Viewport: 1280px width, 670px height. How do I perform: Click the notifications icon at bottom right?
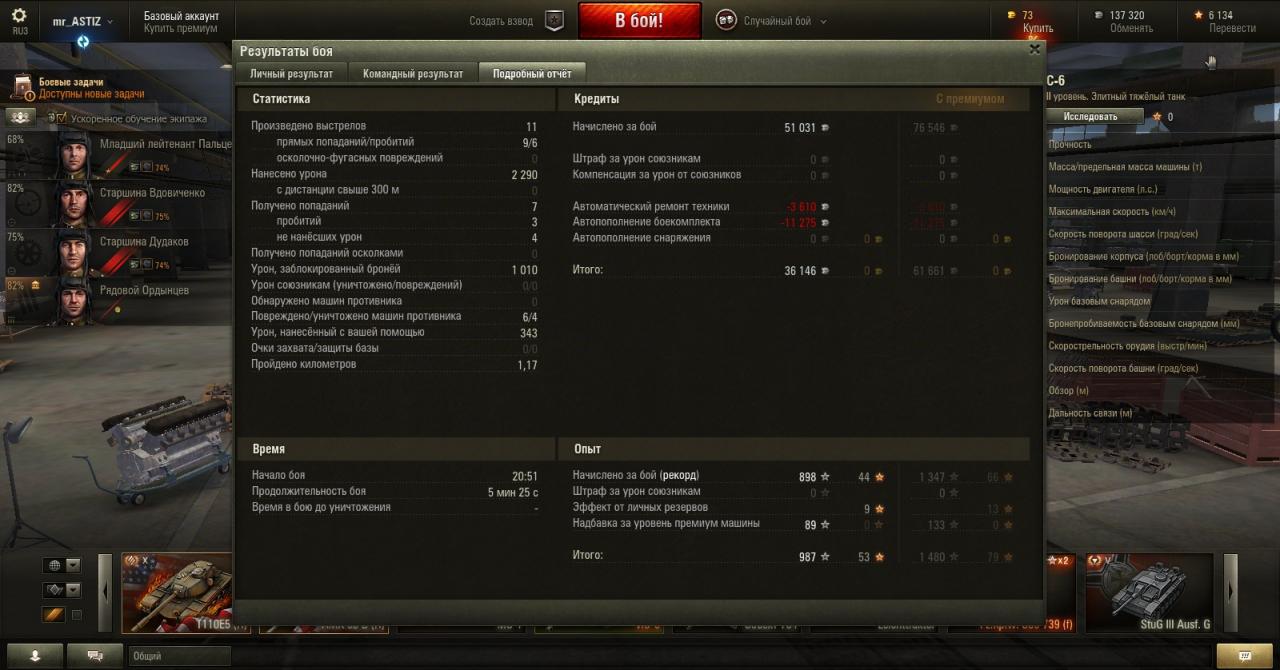coord(1245,656)
